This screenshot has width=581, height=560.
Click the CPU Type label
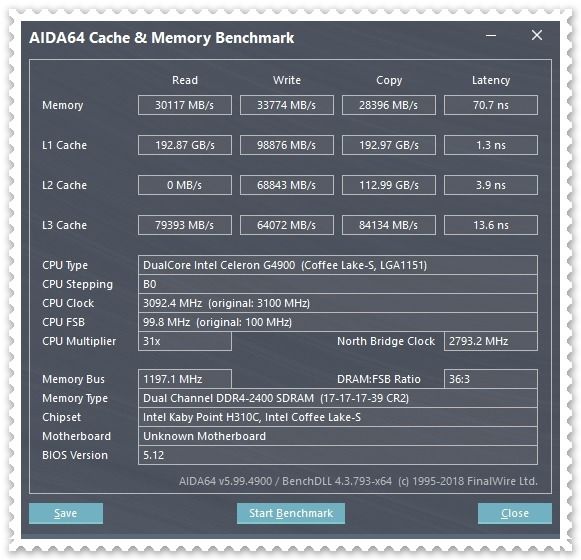(65, 265)
